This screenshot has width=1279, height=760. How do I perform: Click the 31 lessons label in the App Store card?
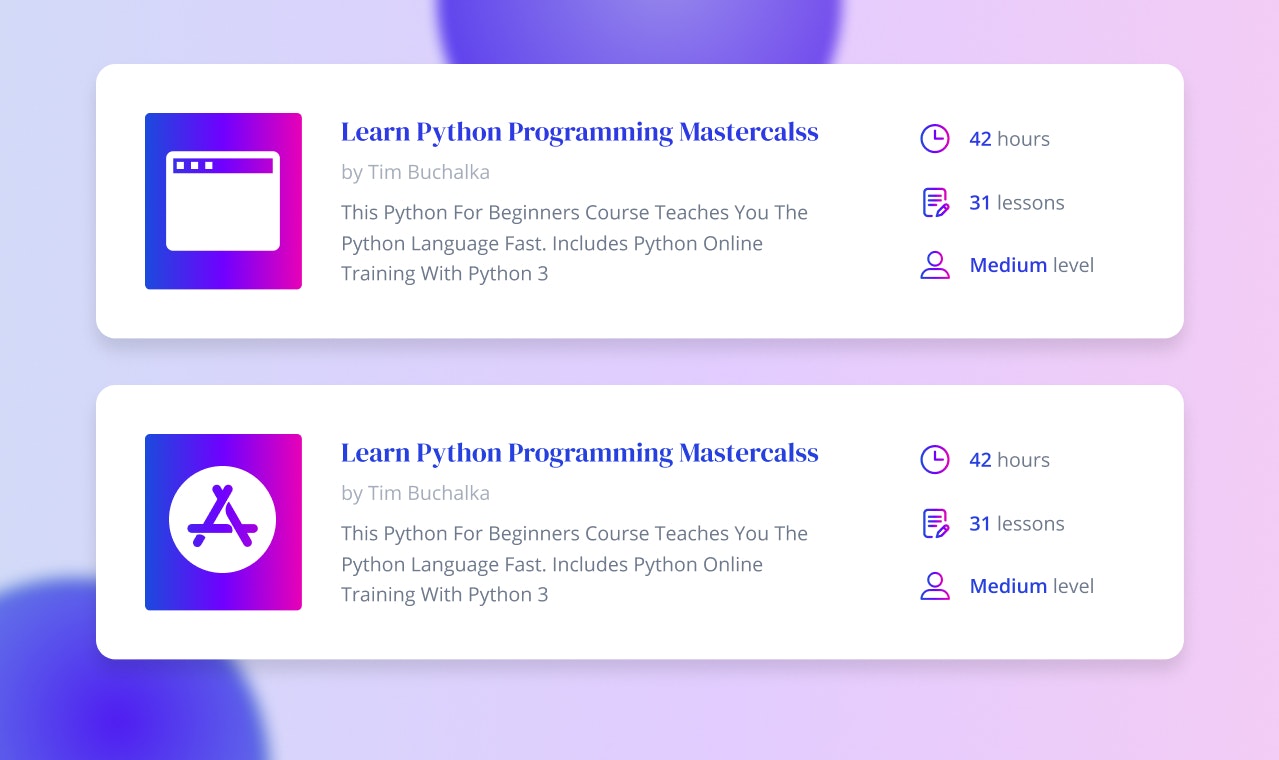click(x=1016, y=524)
